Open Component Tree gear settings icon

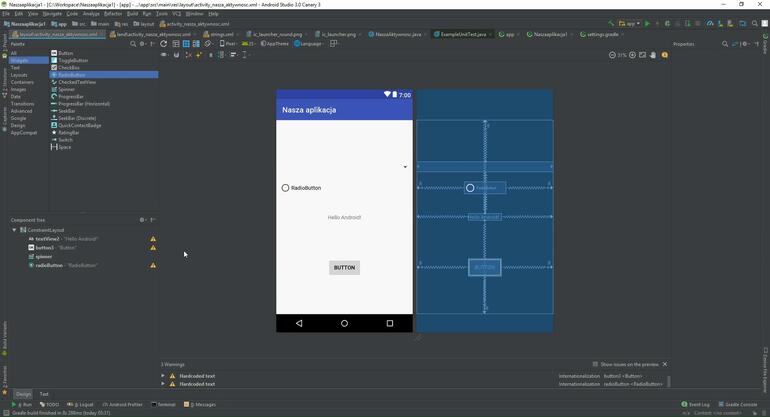click(x=142, y=220)
